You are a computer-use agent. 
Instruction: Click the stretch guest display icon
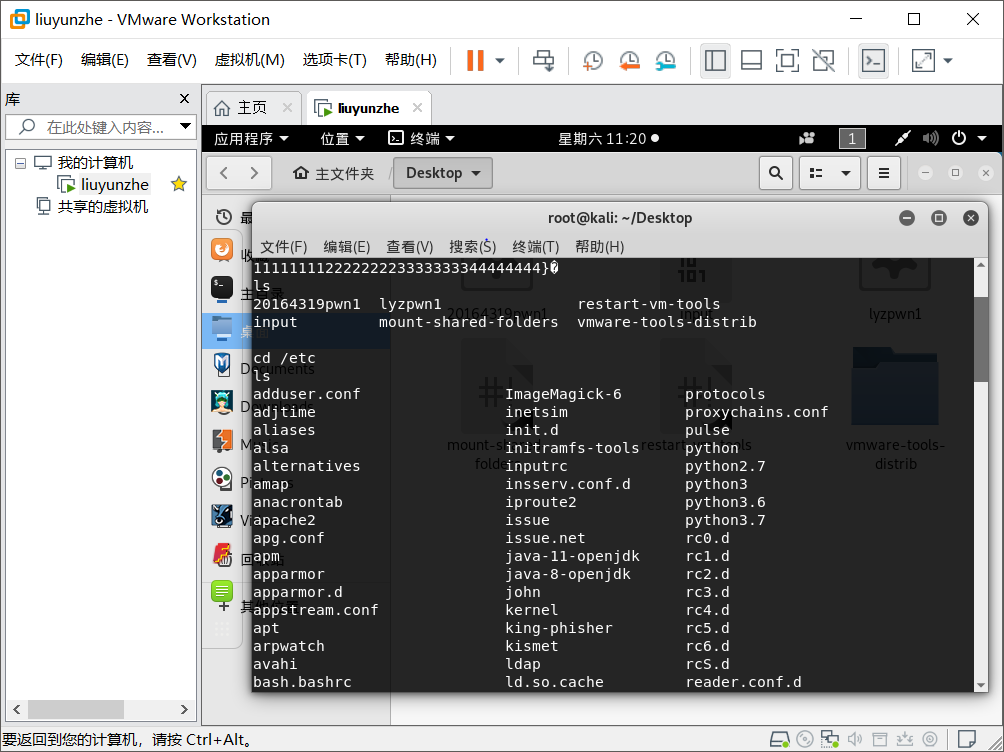pyautogui.click(x=923, y=61)
